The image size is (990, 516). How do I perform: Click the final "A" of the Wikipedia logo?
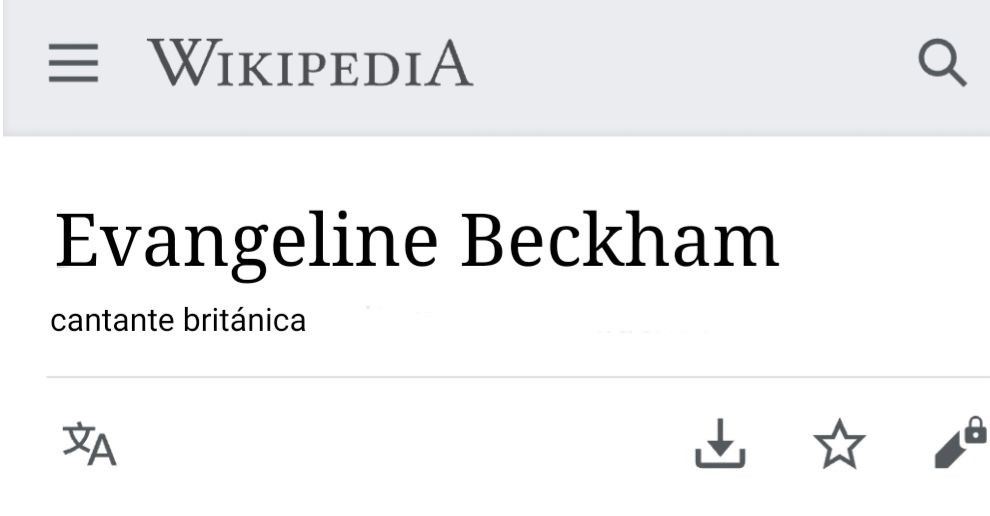coord(448,63)
